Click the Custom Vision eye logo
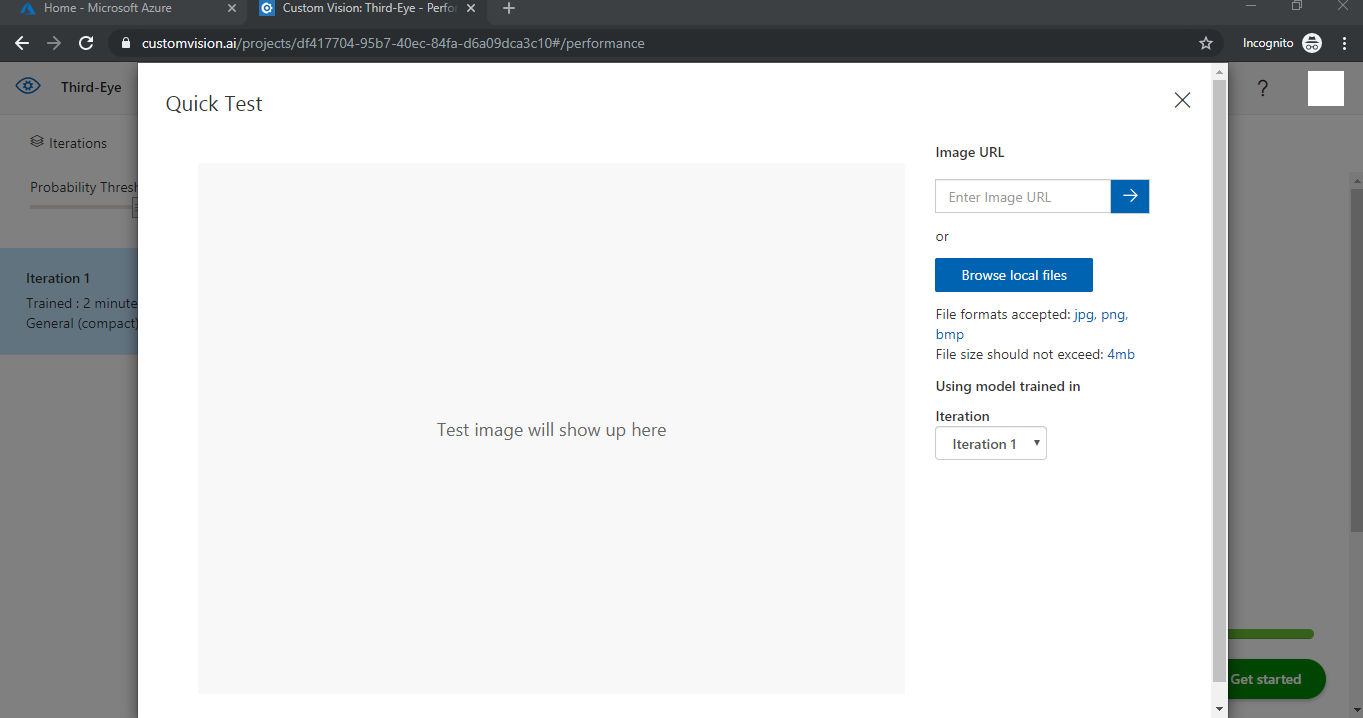The image size is (1363, 718). coord(28,87)
